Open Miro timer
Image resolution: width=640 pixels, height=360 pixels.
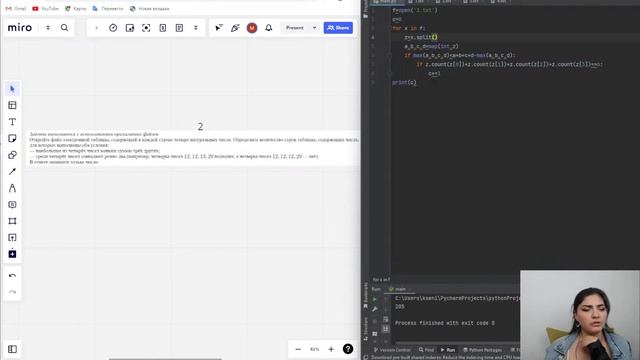click(x=113, y=28)
